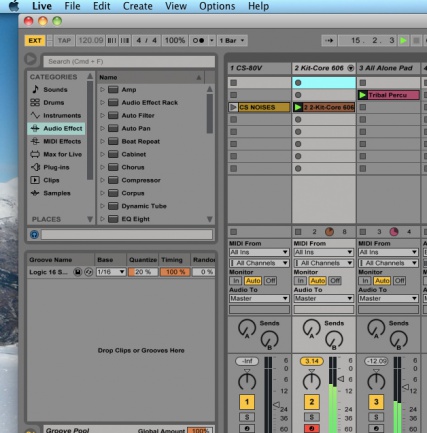This screenshot has width=427, height=433.
Task: Click the groove Timing 100 % value
Action: (175, 272)
